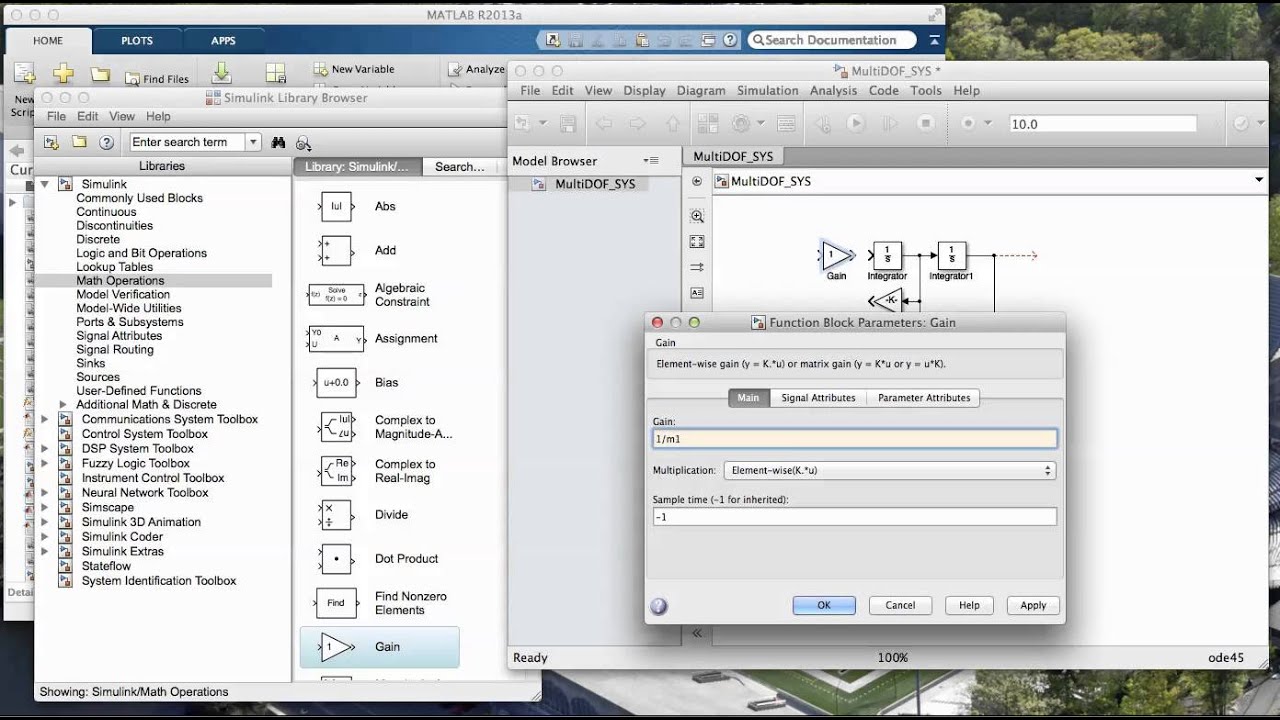Expand the Control System Toolbox node
This screenshot has width=1280, height=720.
pyautogui.click(x=44, y=434)
